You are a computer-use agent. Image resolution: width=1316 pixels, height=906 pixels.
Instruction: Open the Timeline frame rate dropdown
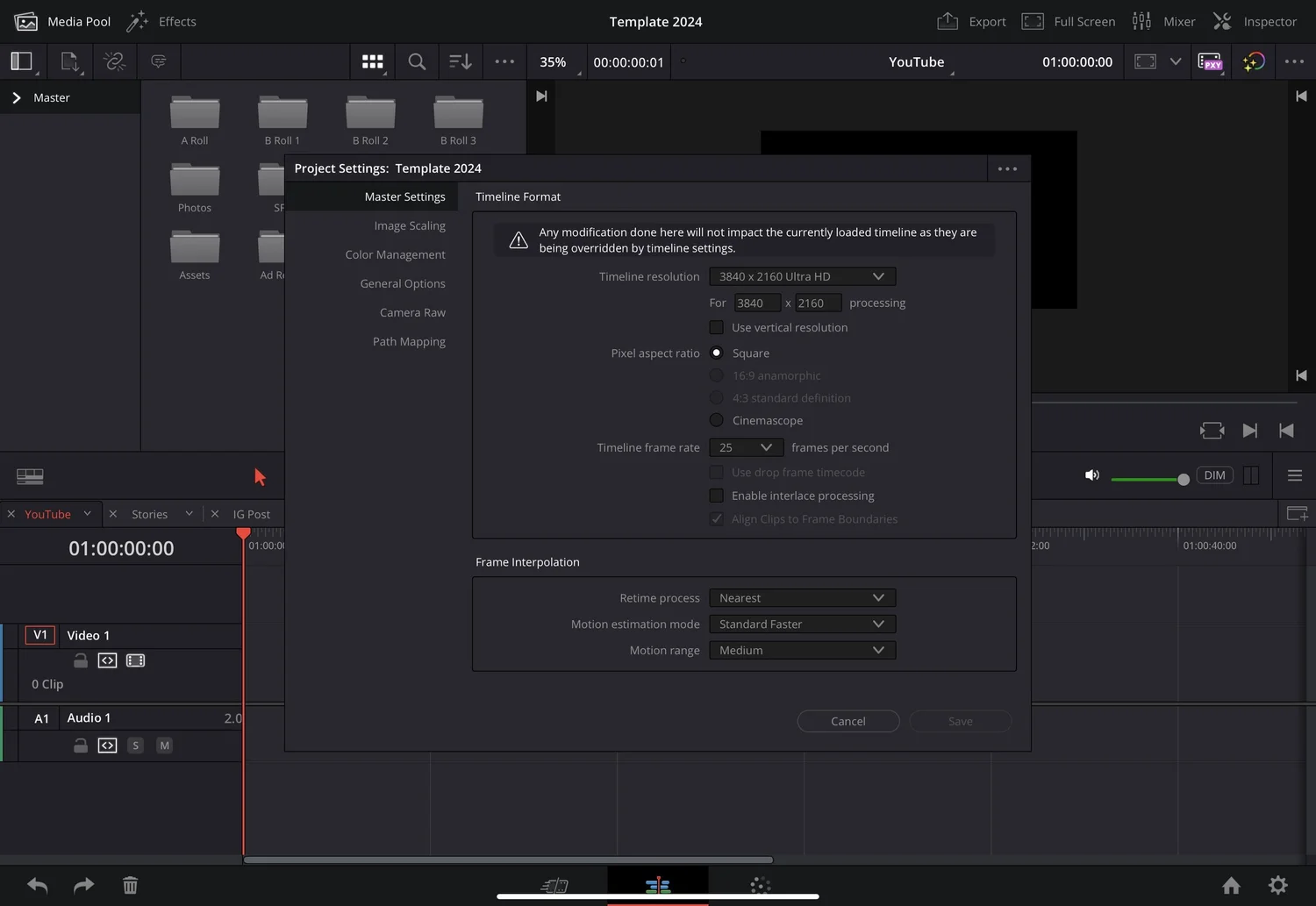click(745, 447)
